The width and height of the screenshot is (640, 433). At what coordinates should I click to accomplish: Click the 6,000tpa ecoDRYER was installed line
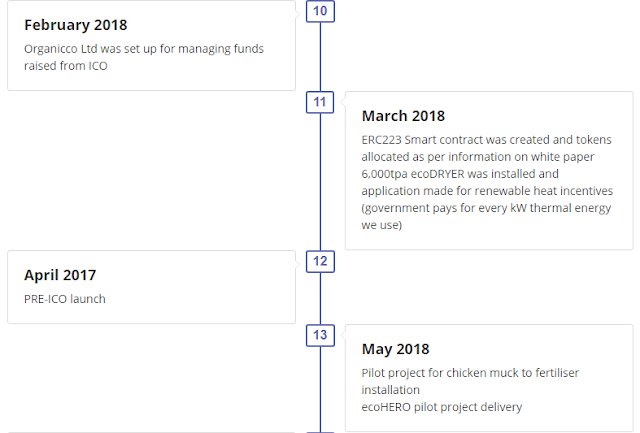[x=460, y=174]
